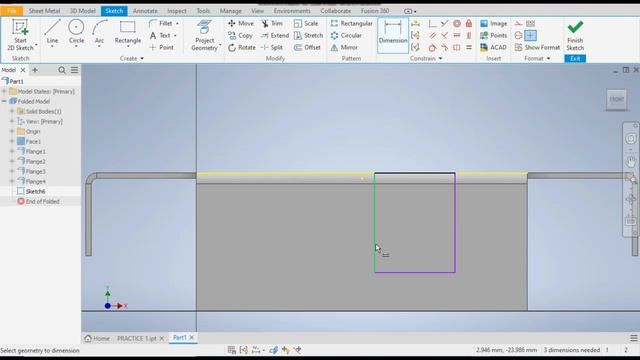Switch to the Inspect tab
Viewport: 640px width, 360px height.
(x=177, y=11)
